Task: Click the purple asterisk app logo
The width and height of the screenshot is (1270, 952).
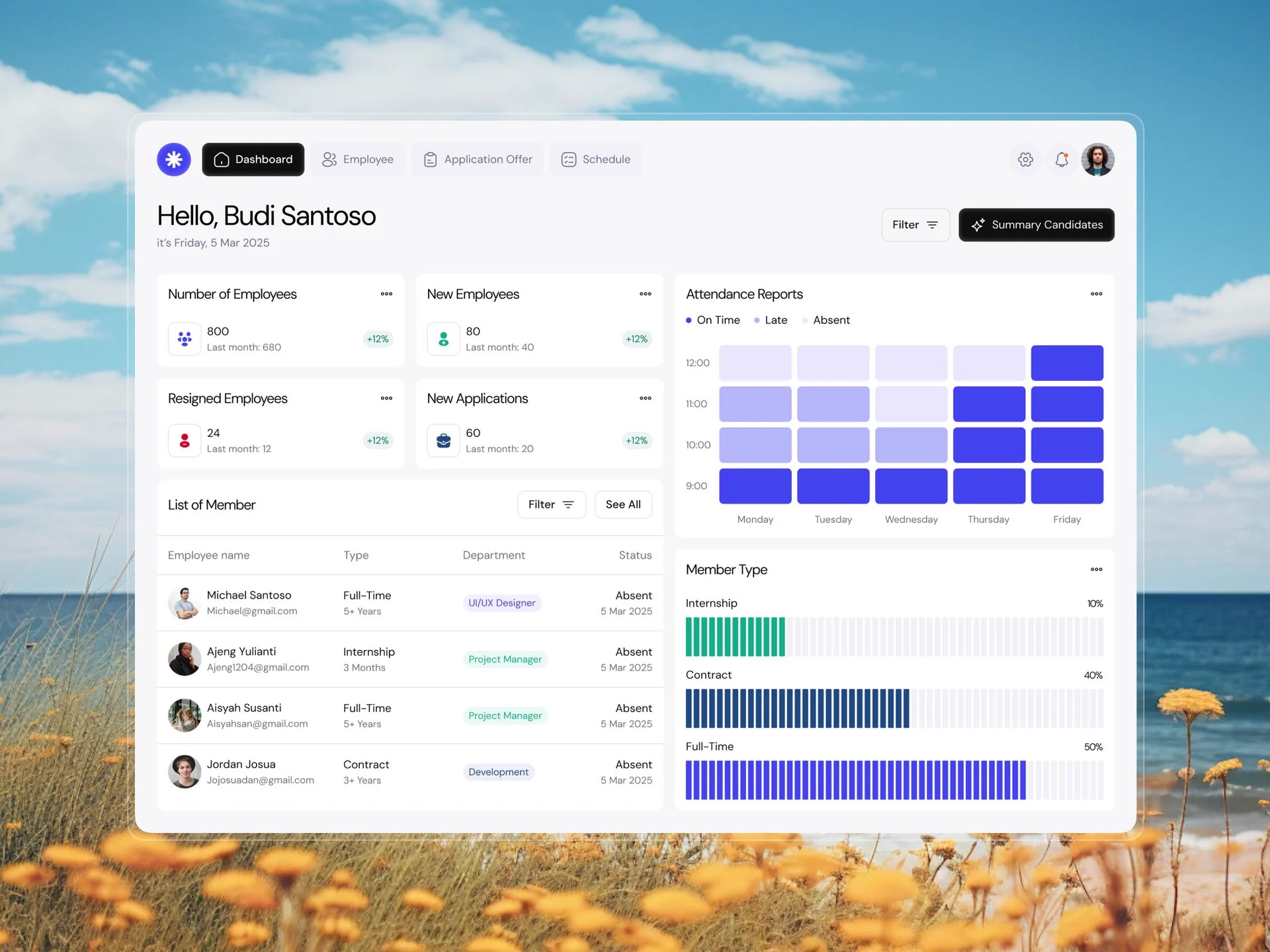Action: point(174,159)
